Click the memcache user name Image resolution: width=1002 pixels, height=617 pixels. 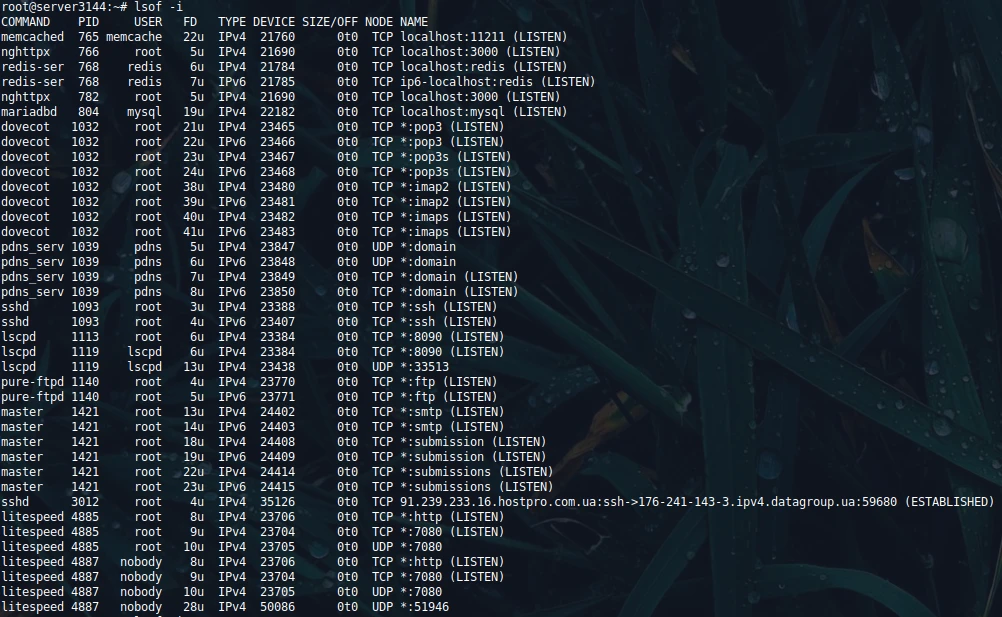click(x=133, y=37)
